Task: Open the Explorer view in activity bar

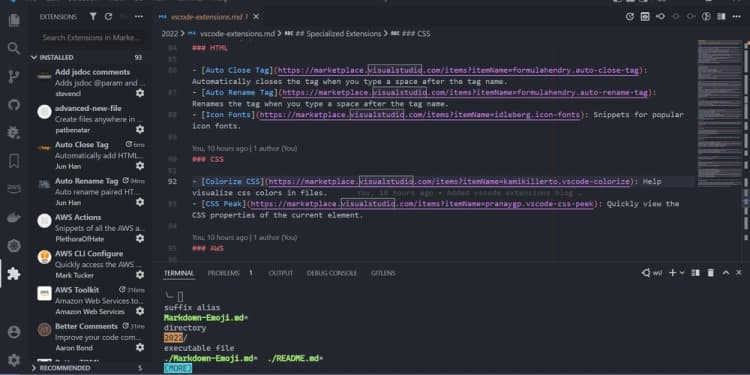Action: coord(14,20)
